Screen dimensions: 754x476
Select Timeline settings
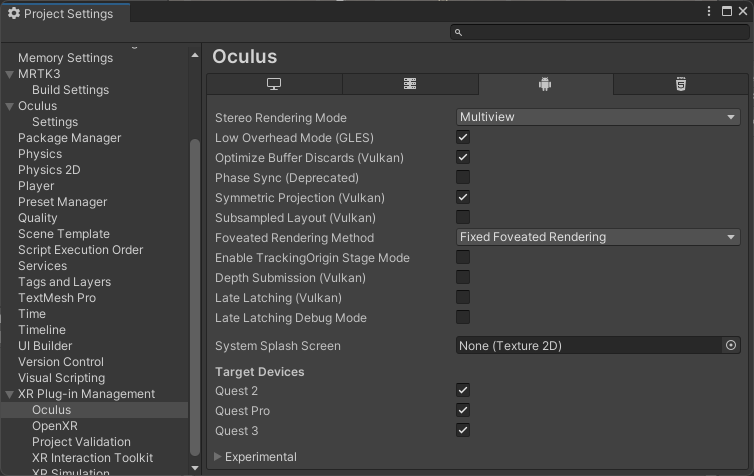[42, 330]
